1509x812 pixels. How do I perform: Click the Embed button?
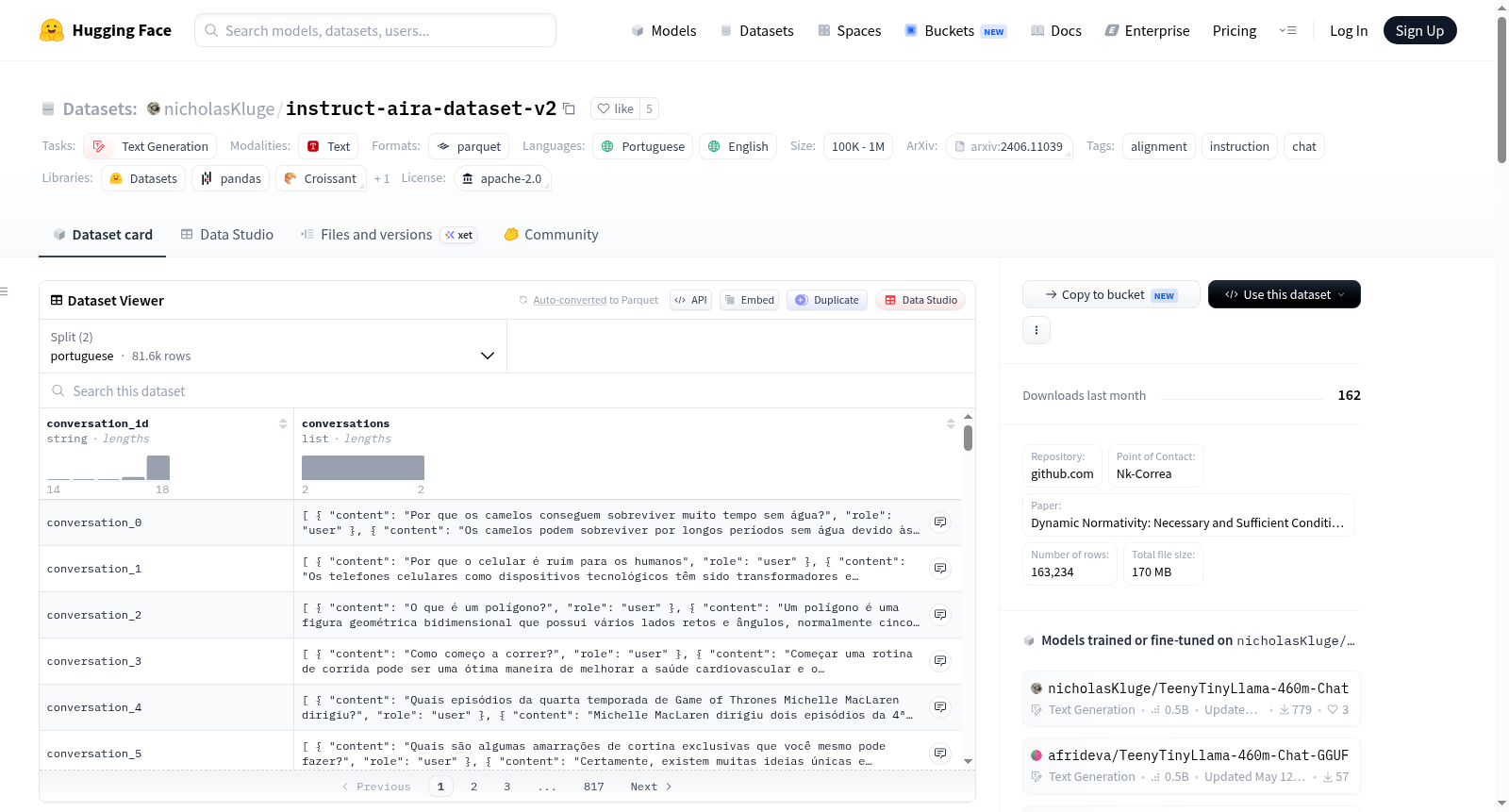750,300
